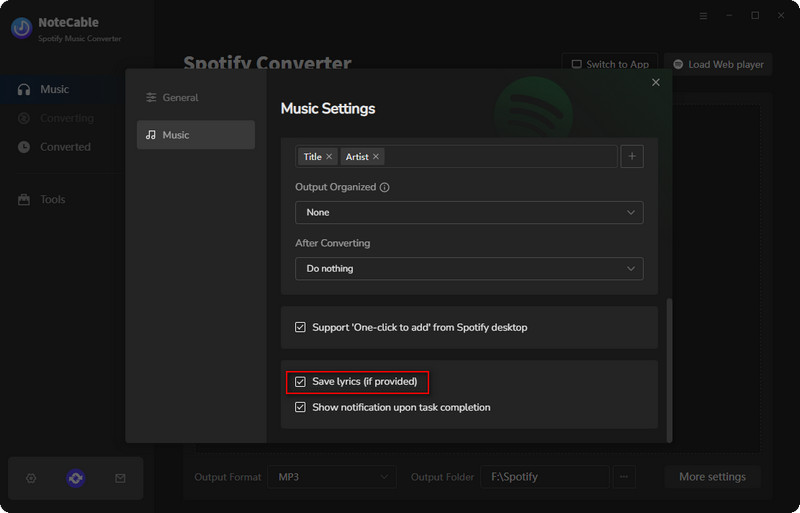
Task: Click the NoteCable logo icon
Action: pos(21,29)
